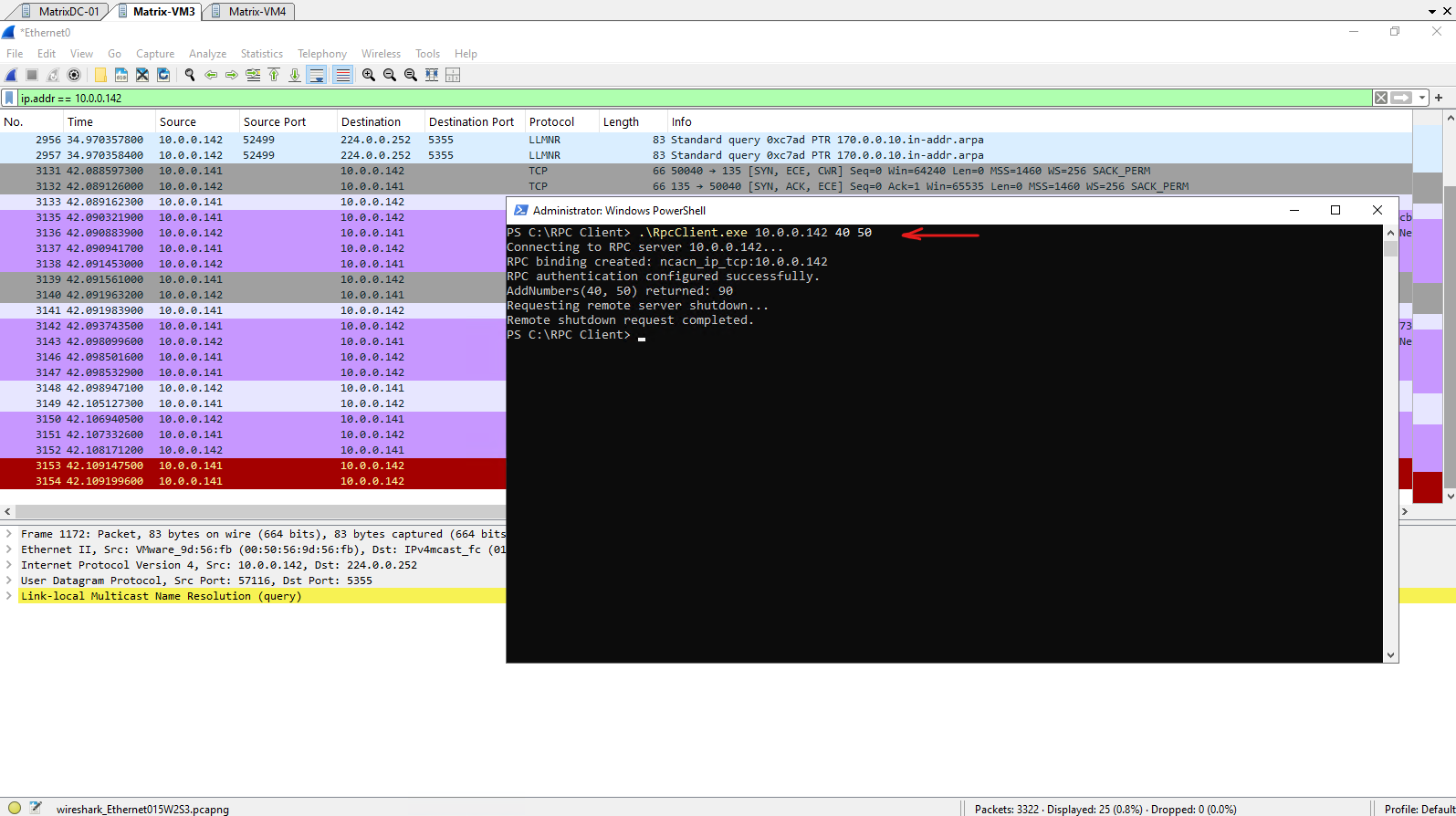
Task: Find a packet magnifier icon
Action: (x=190, y=75)
